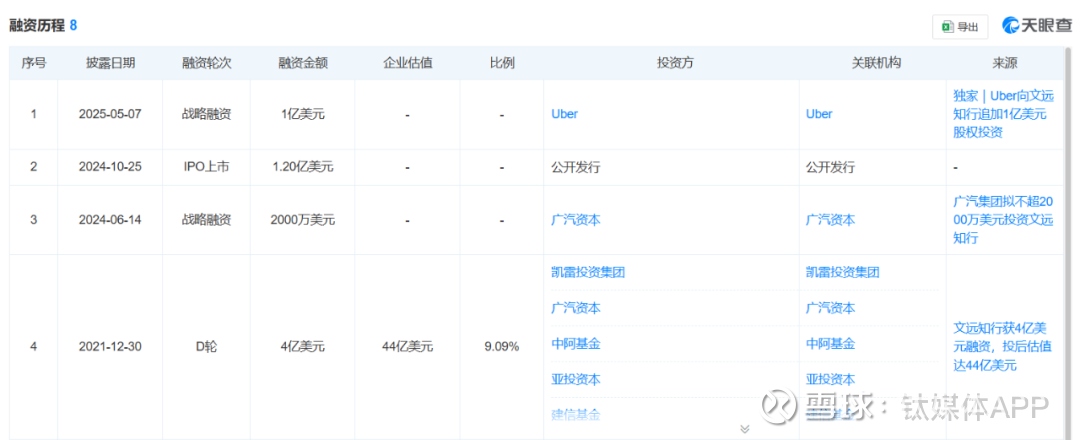Viewport: 1080px width, 440px height.
Task: Open 广汽资本 investor link in the 2024-06-14 row
Action: point(576,220)
